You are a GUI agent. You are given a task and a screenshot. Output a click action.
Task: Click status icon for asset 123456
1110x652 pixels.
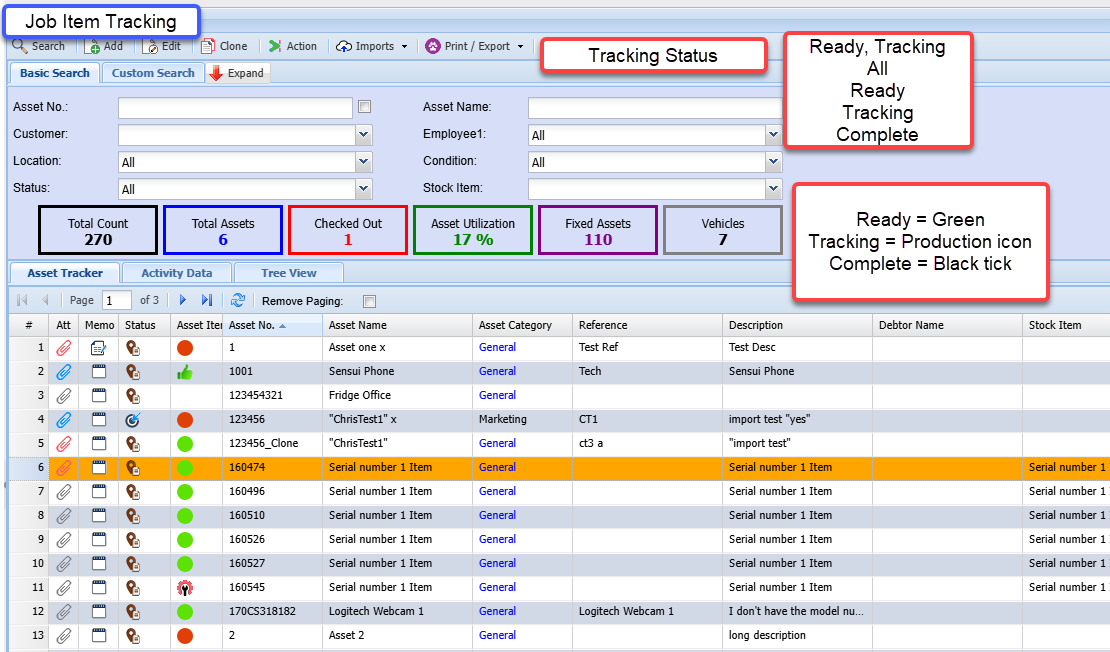133,419
